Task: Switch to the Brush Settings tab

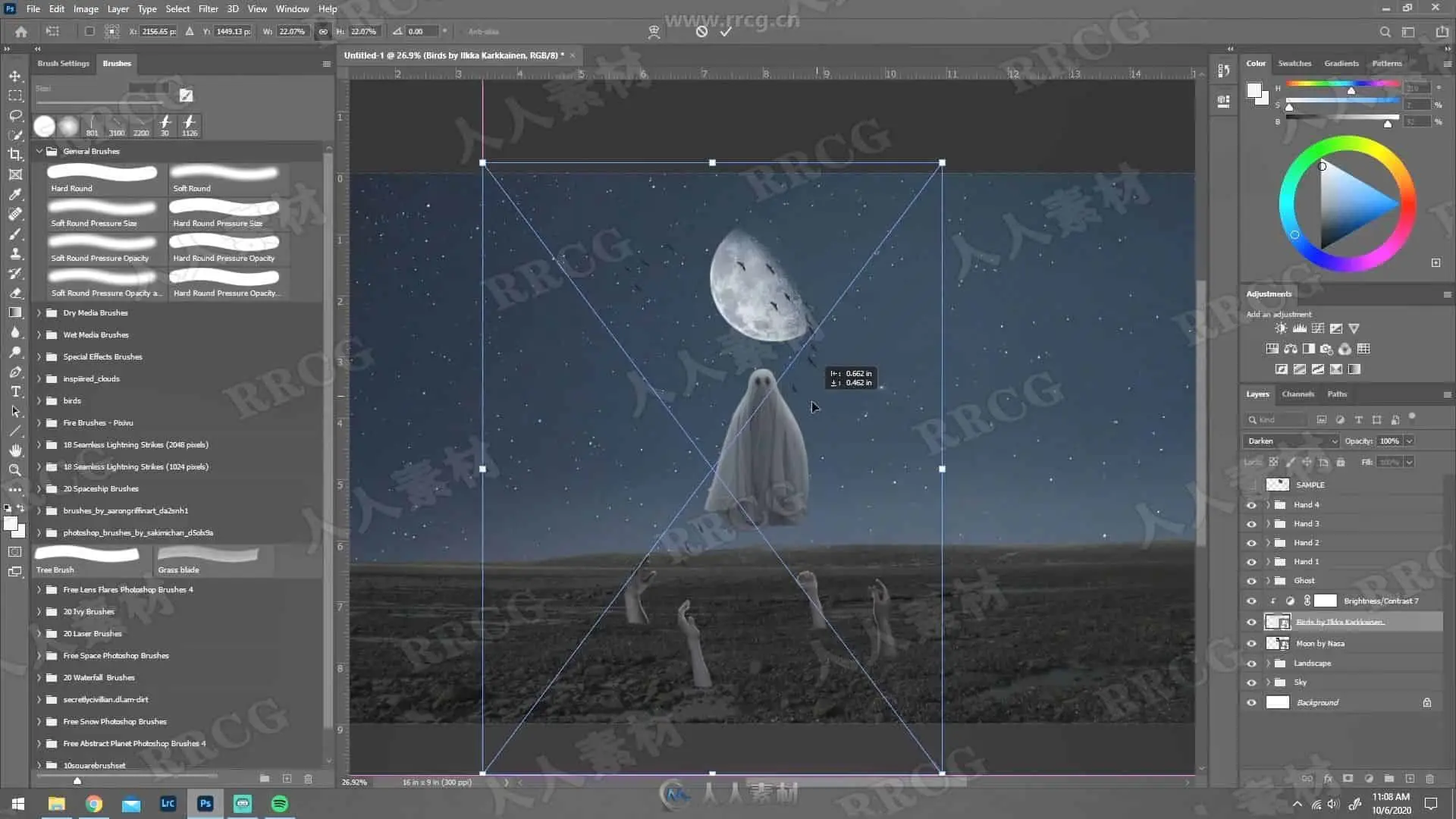Action: (64, 64)
